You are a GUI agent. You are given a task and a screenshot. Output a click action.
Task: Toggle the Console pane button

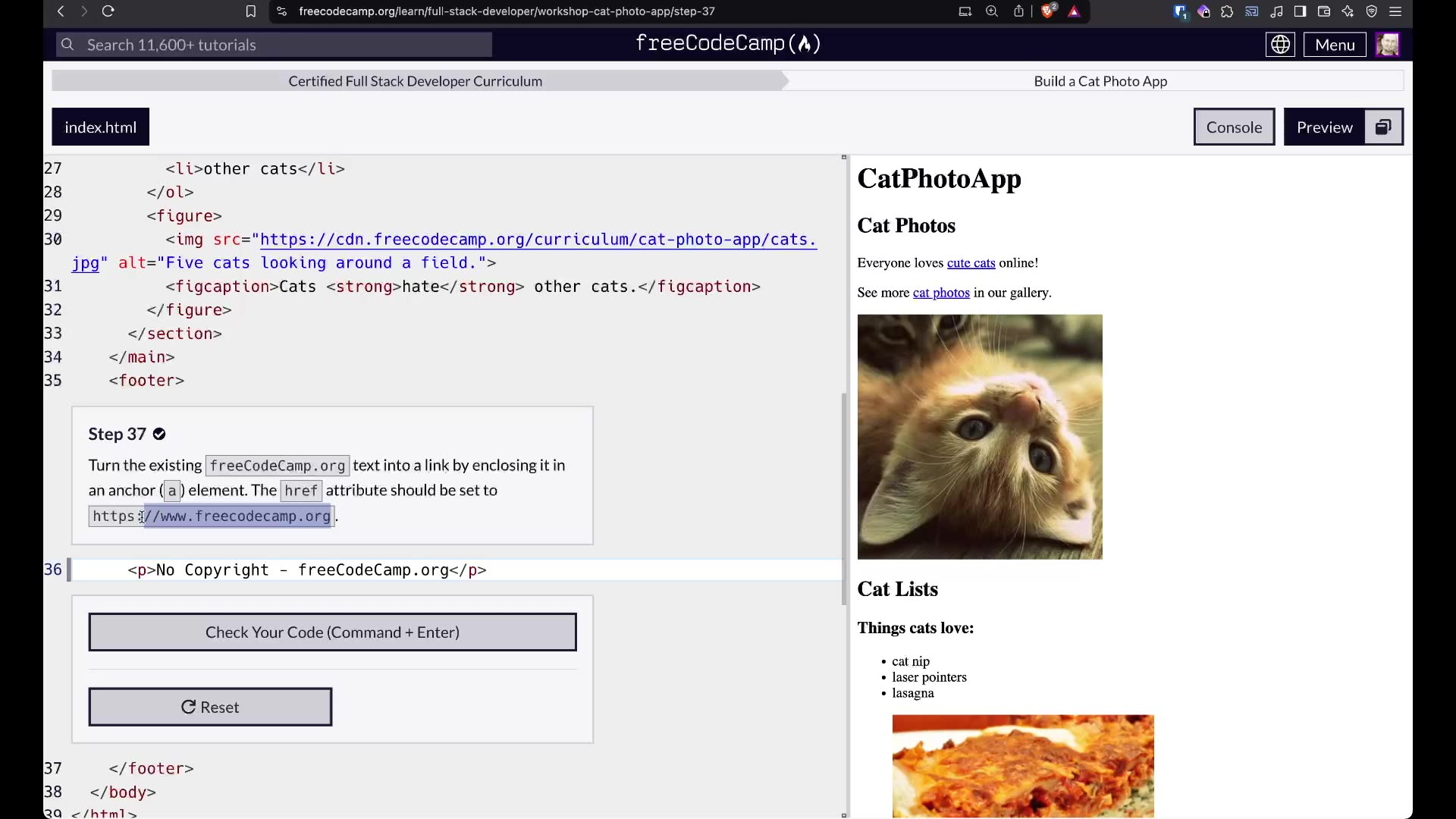pyautogui.click(x=1234, y=127)
